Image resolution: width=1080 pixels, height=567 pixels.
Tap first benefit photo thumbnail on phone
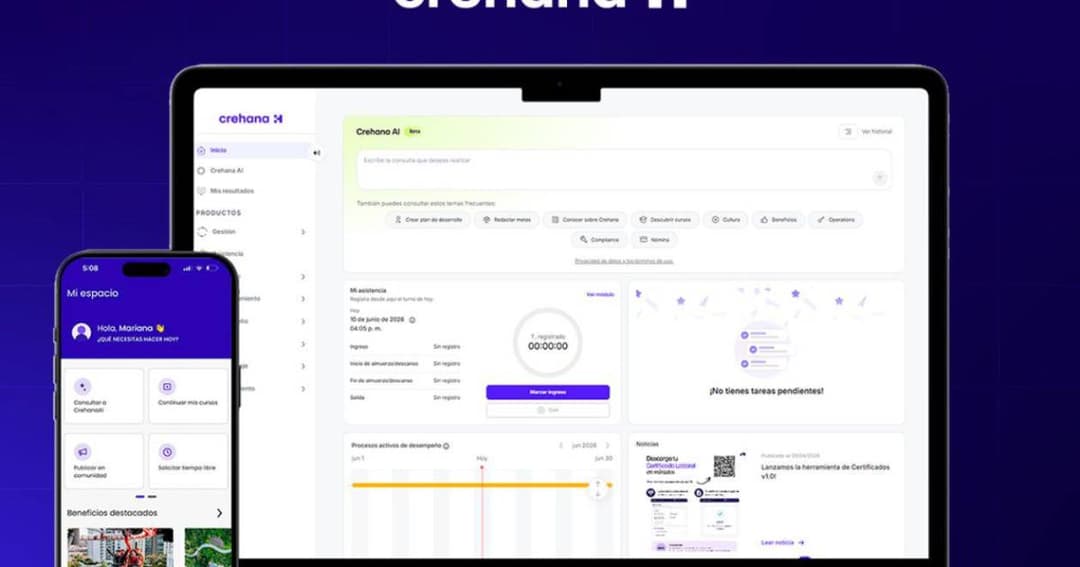point(121,548)
